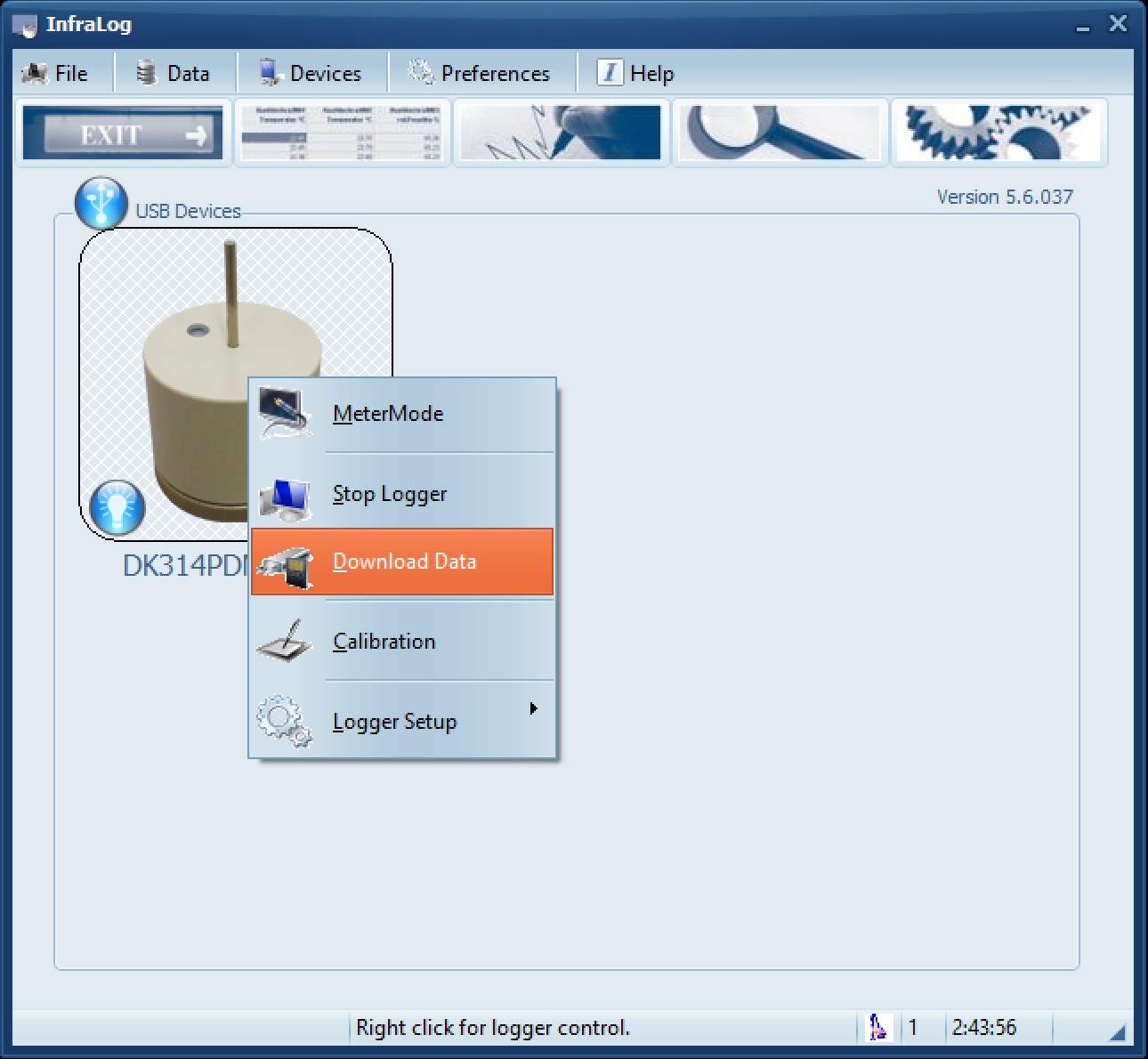Click the light bulb indicator icon

[x=117, y=507]
